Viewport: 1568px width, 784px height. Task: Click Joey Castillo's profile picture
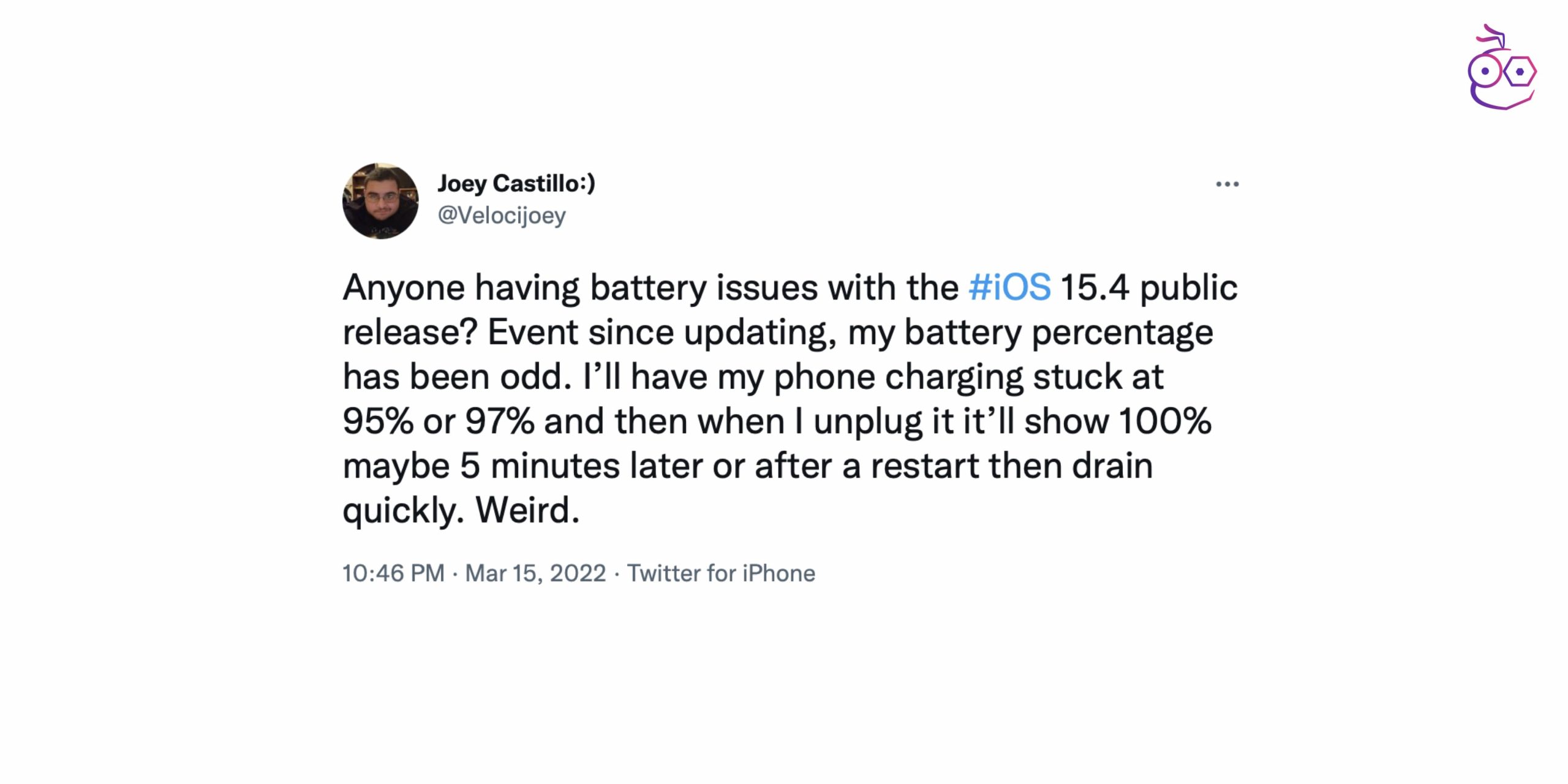click(x=380, y=201)
